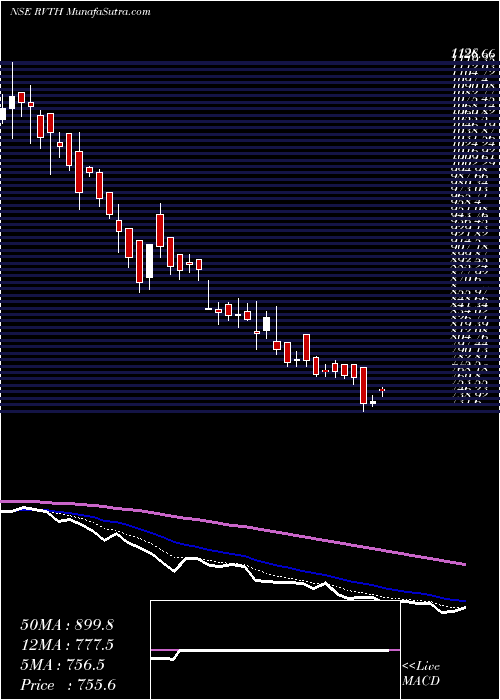
Task: Click the '12MA : 777.5' label
Action: [67, 645]
